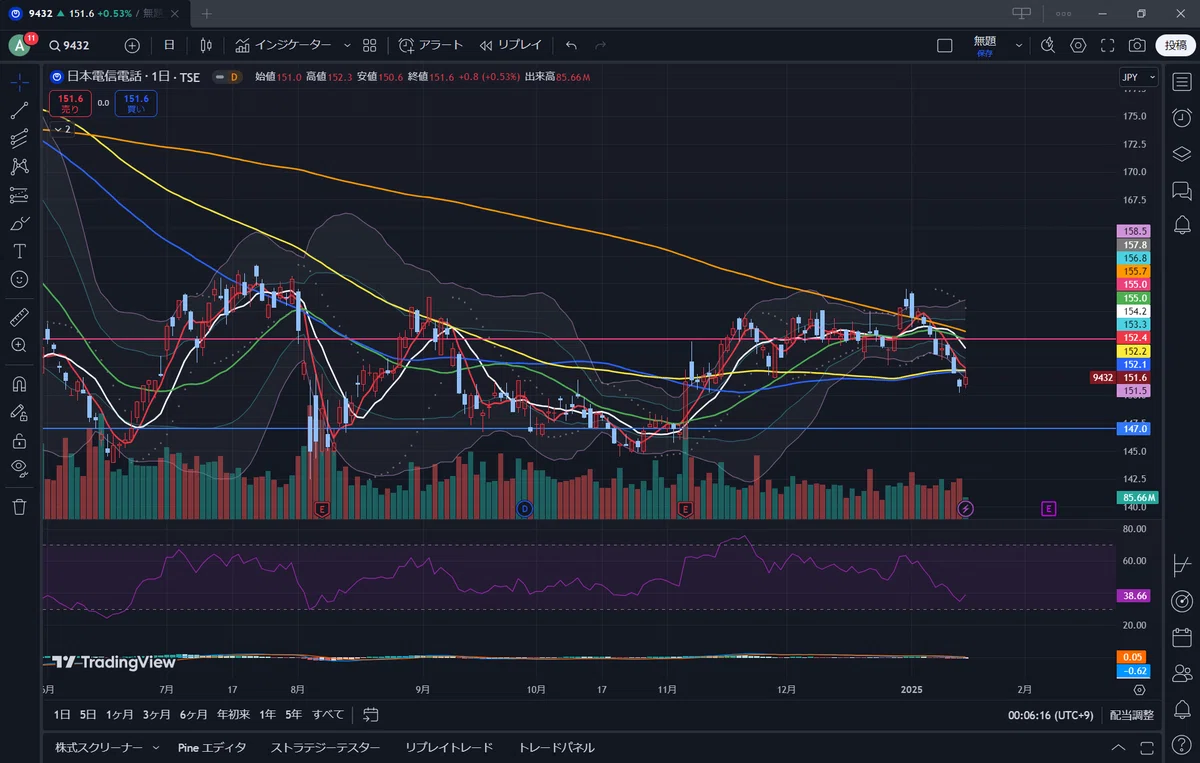Collapse the indicator legend showing 2
The image size is (1200, 763).
(61, 129)
